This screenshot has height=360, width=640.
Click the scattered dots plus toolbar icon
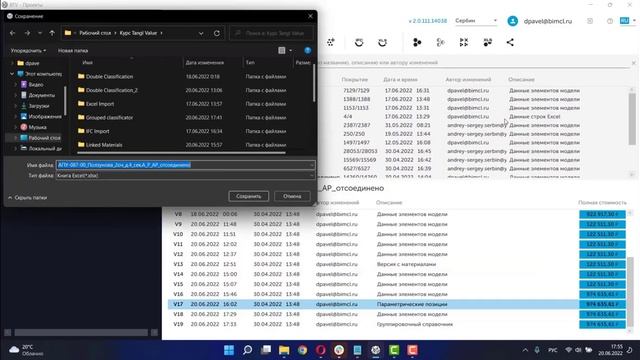point(331,42)
